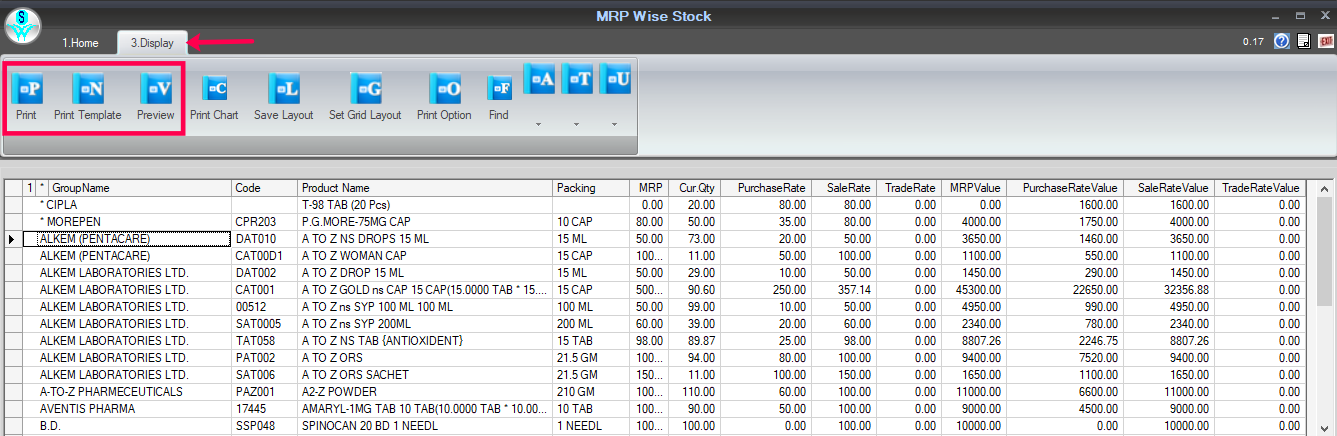Click code cell 'SAT0005'
This screenshot has height=436, width=1337.
(x=265, y=324)
